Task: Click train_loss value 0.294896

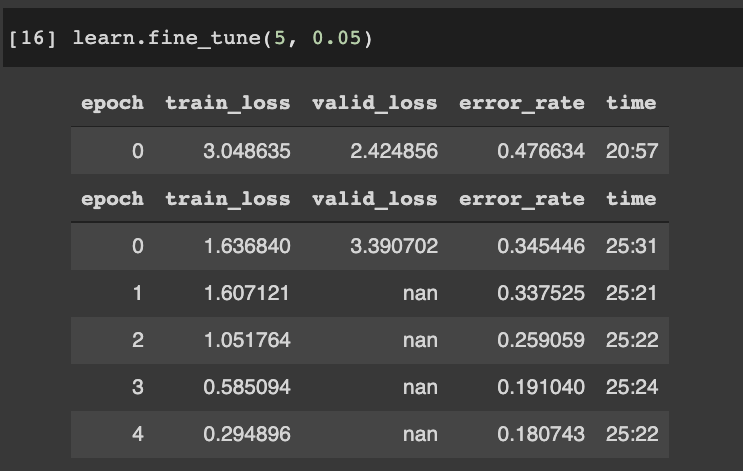Action: tap(247, 434)
